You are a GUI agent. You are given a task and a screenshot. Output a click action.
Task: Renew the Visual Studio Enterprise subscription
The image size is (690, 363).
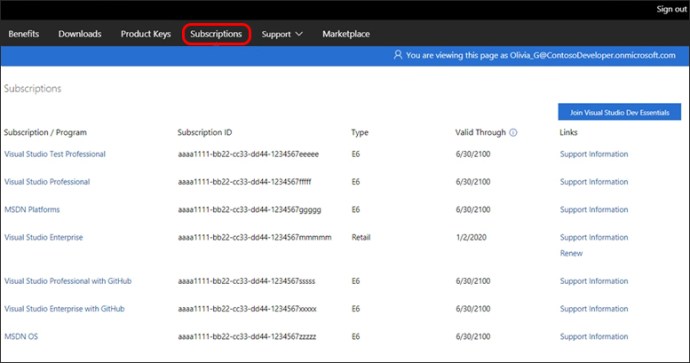click(571, 253)
